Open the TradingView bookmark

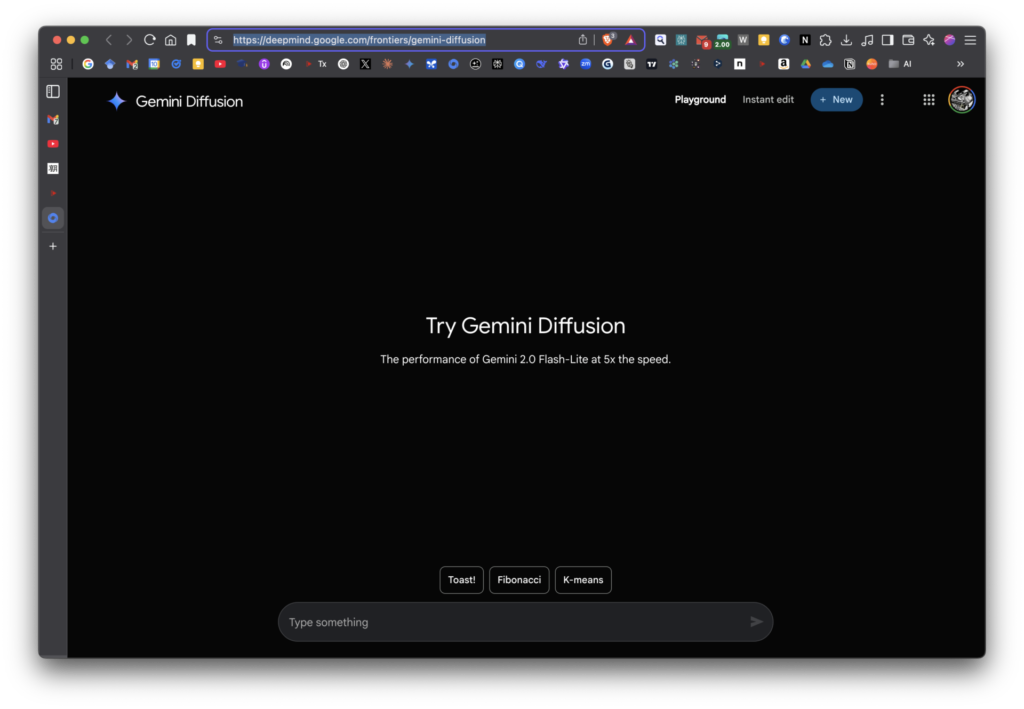[x=652, y=64]
